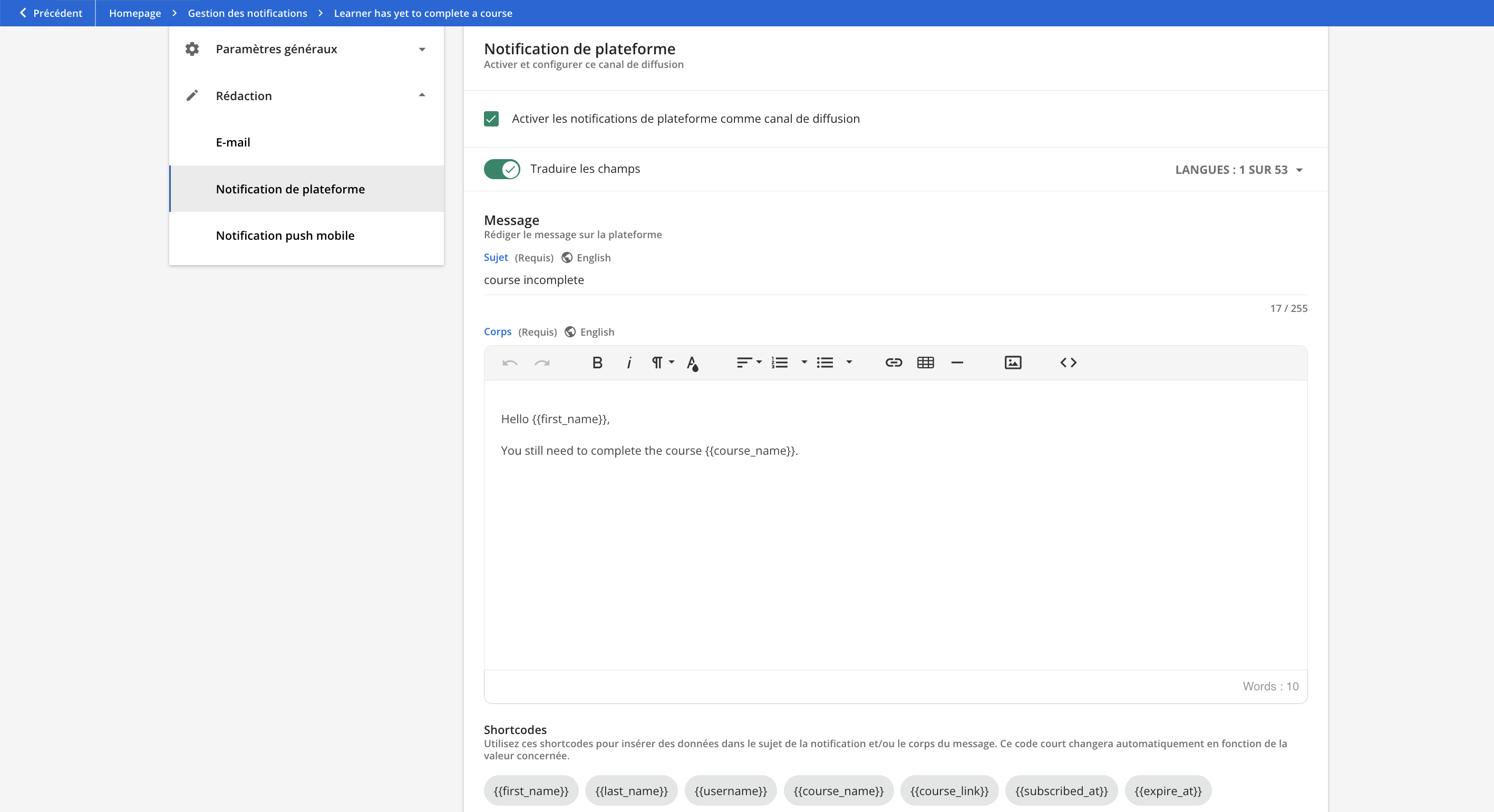The width and height of the screenshot is (1494, 812).
Task: Insert the {{username}} shortcode
Action: pos(730,790)
